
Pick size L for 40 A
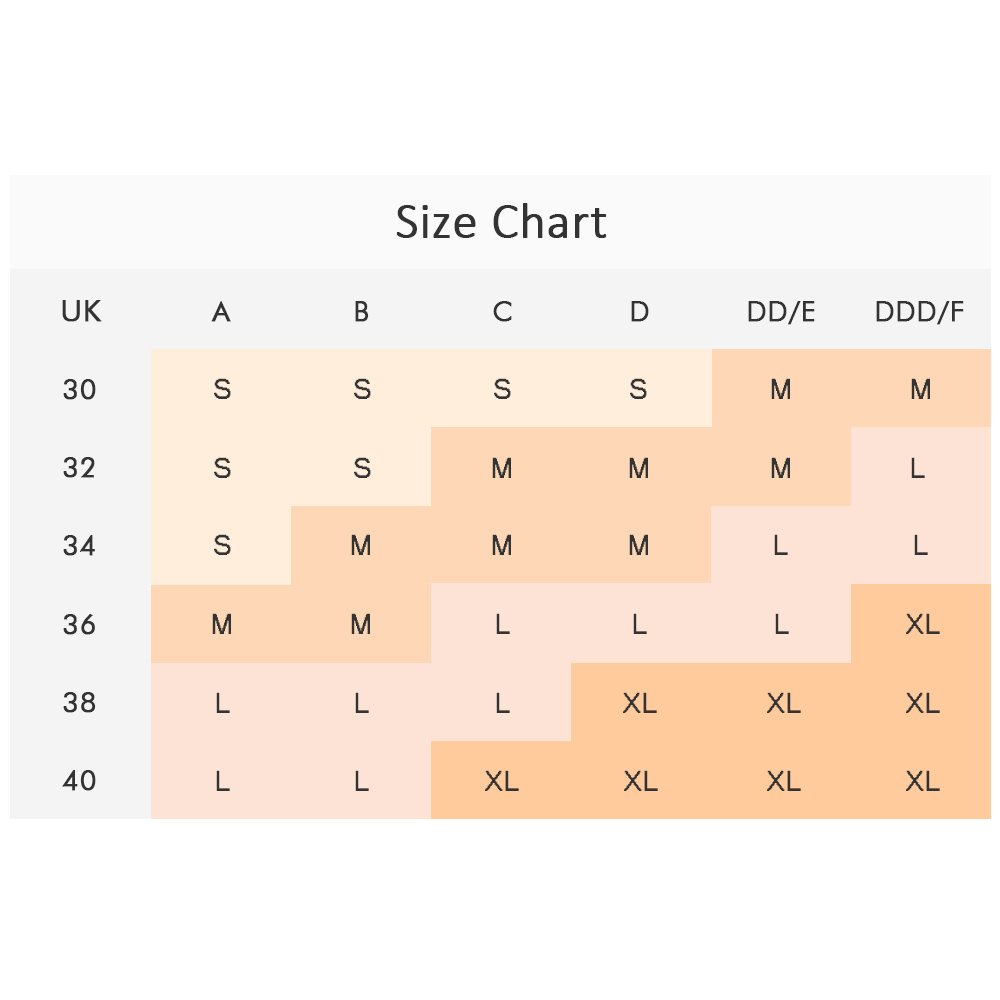[222, 780]
